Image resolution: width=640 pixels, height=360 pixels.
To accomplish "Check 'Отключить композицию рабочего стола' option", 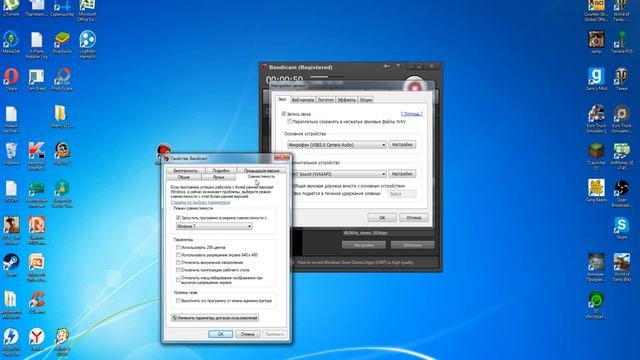I will tap(178, 270).
